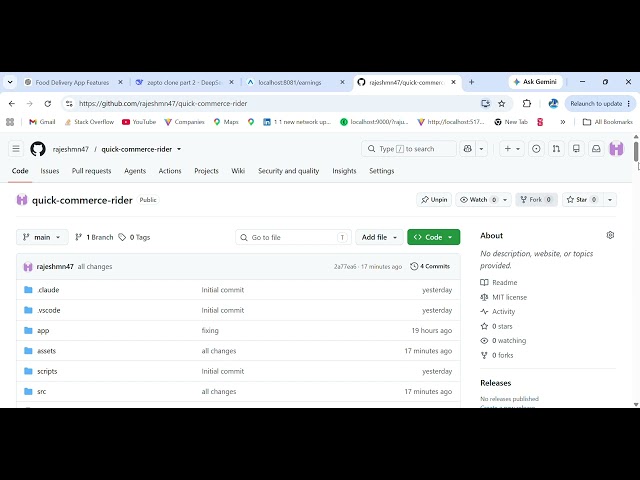The height and width of the screenshot is (480, 640).
Task: Click the page address bar URL
Action: [x=163, y=104]
